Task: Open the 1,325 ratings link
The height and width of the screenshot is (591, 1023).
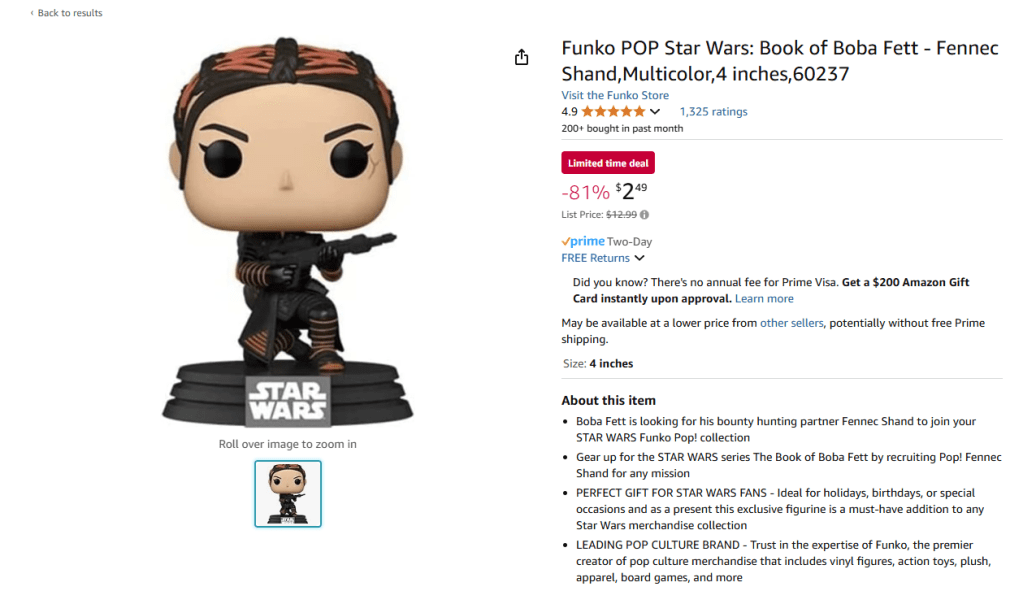Action: pyautogui.click(x=713, y=112)
